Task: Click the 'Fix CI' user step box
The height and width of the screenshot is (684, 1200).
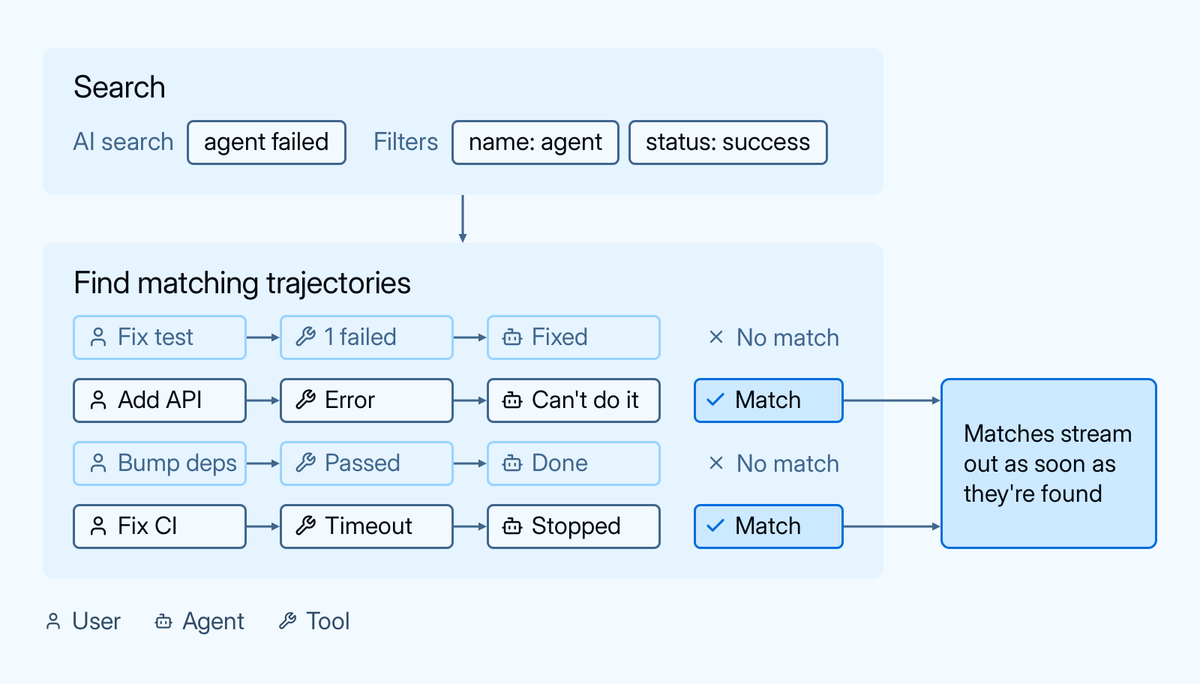Action: (x=160, y=526)
